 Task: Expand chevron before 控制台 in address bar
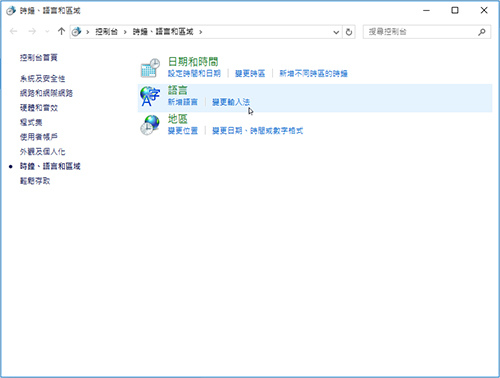88,32
